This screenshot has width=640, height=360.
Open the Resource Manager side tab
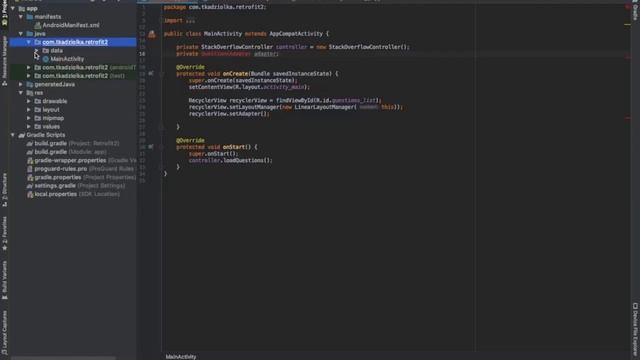(4, 60)
